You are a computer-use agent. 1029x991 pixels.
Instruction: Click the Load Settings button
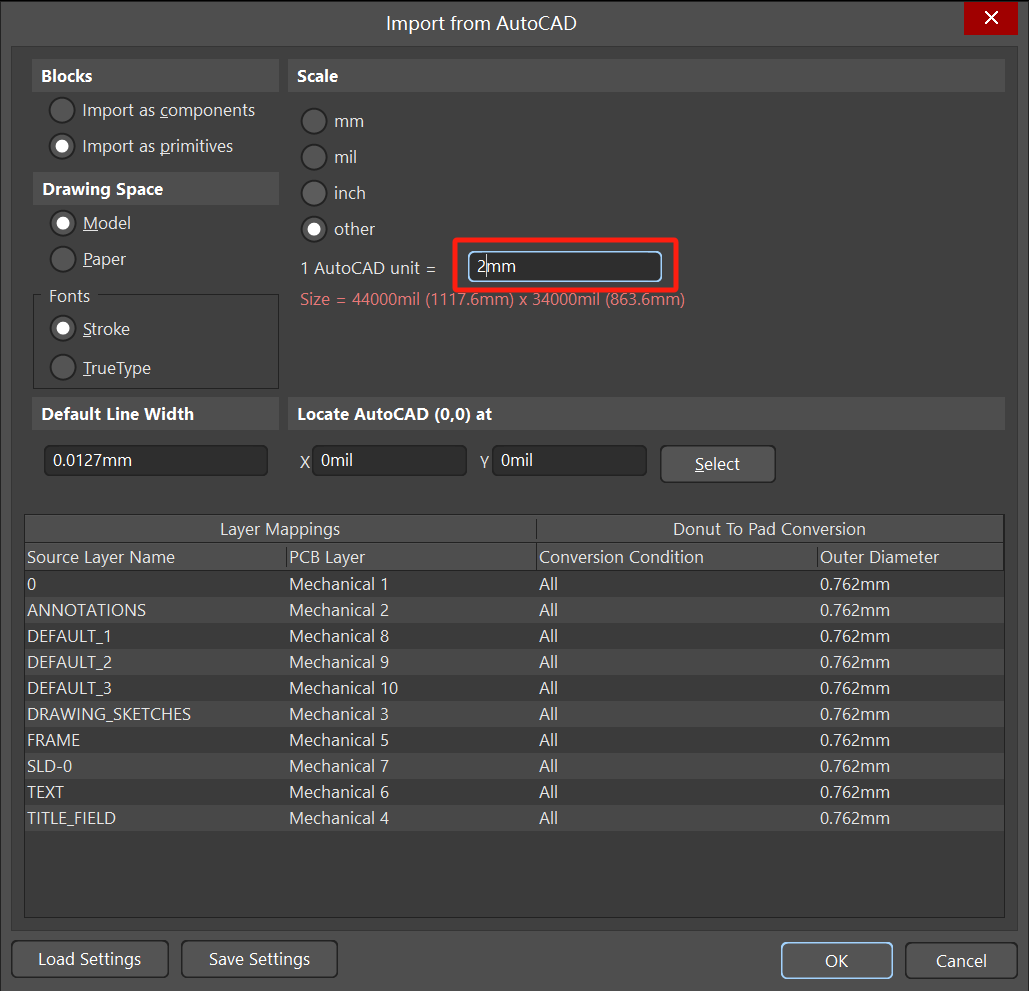click(90, 959)
